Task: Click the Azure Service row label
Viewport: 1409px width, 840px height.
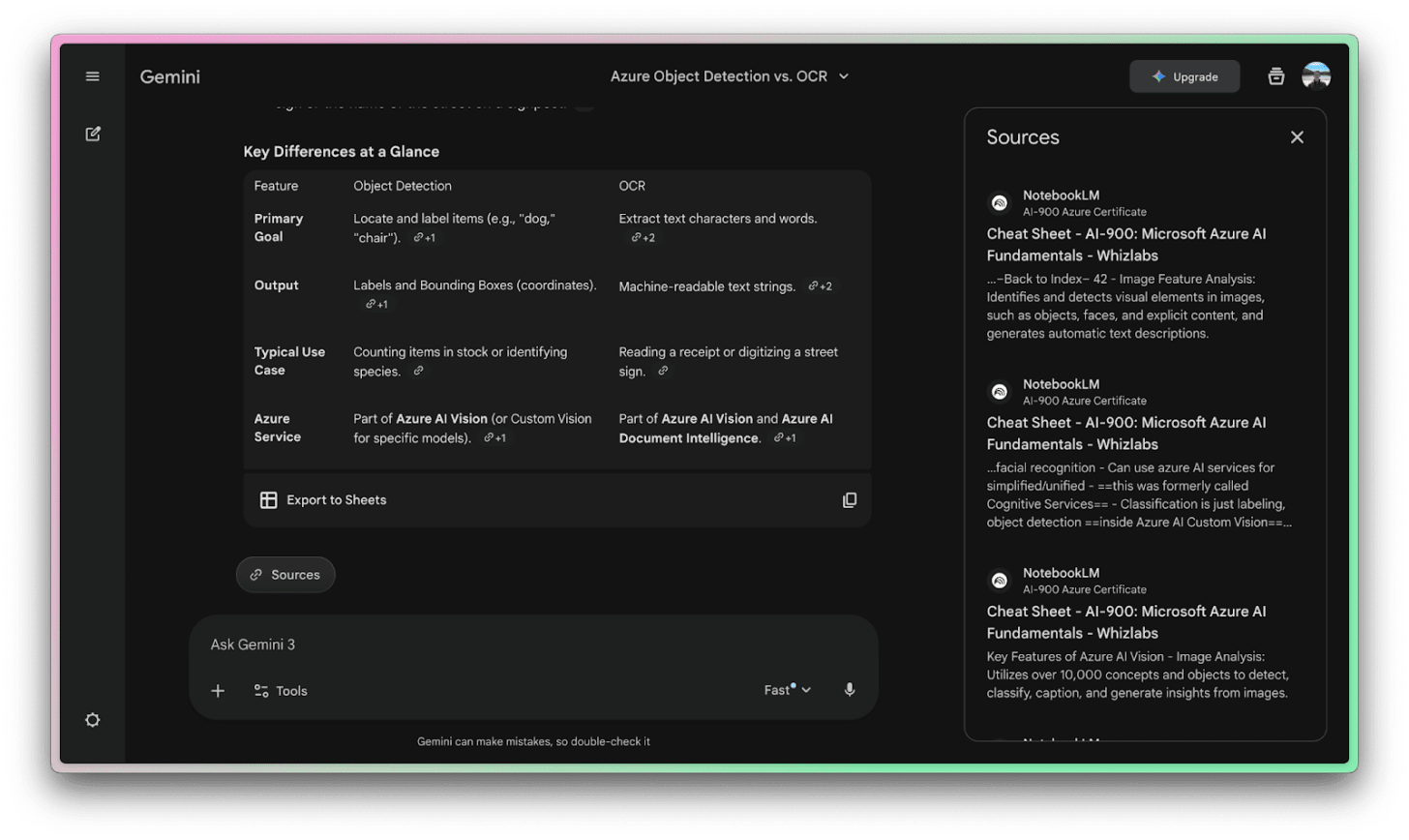Action: coord(278,428)
